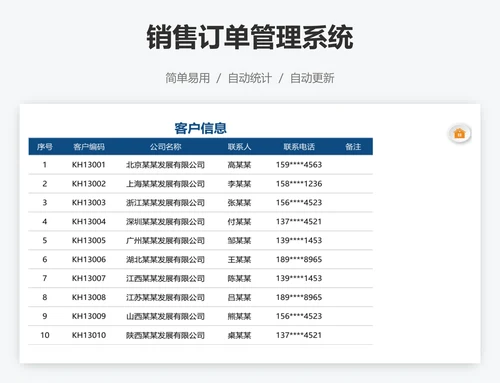
Task: Select contact 王某某
Action: click(x=239, y=259)
